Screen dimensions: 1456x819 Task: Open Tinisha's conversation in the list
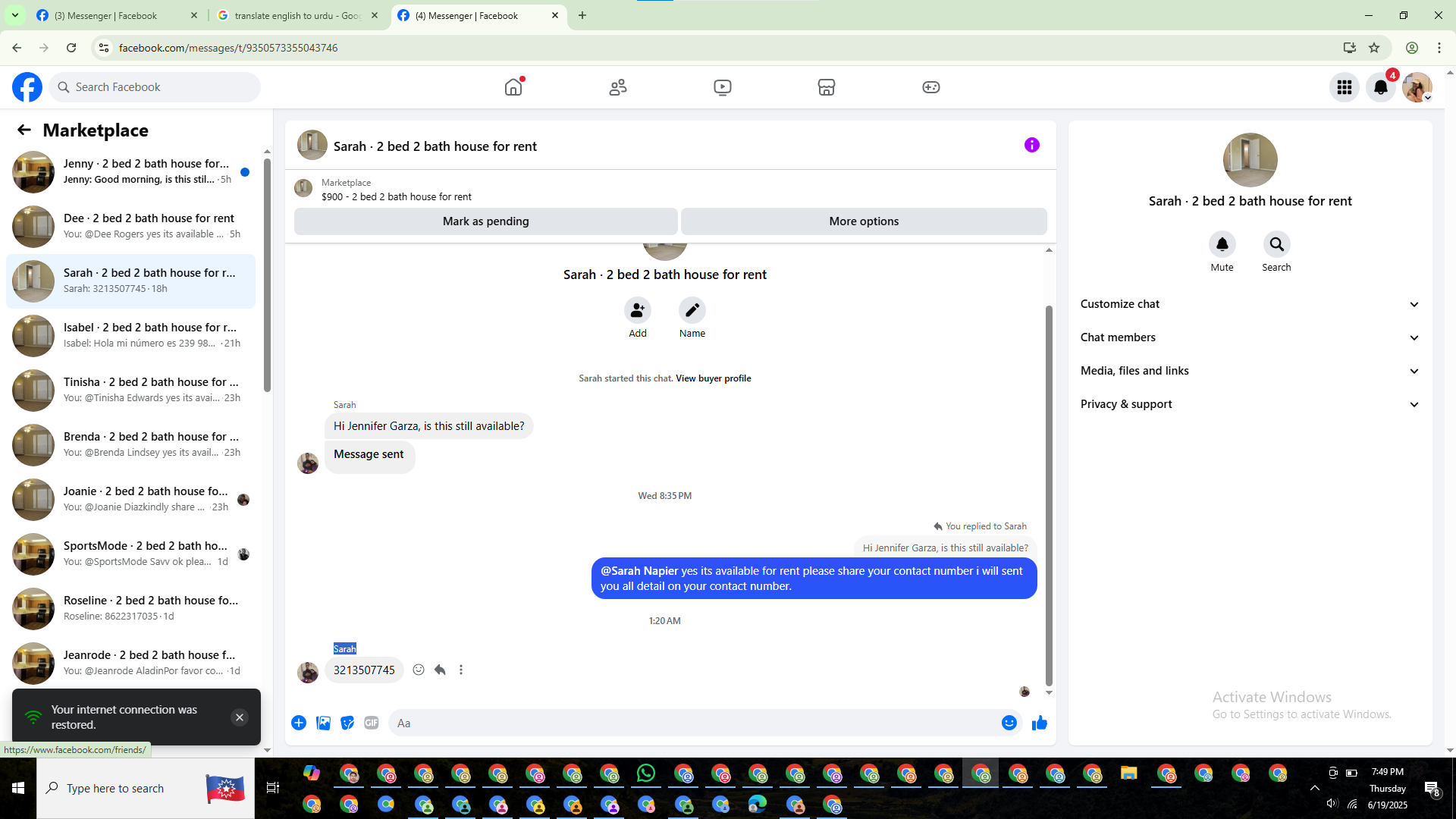[x=130, y=391]
